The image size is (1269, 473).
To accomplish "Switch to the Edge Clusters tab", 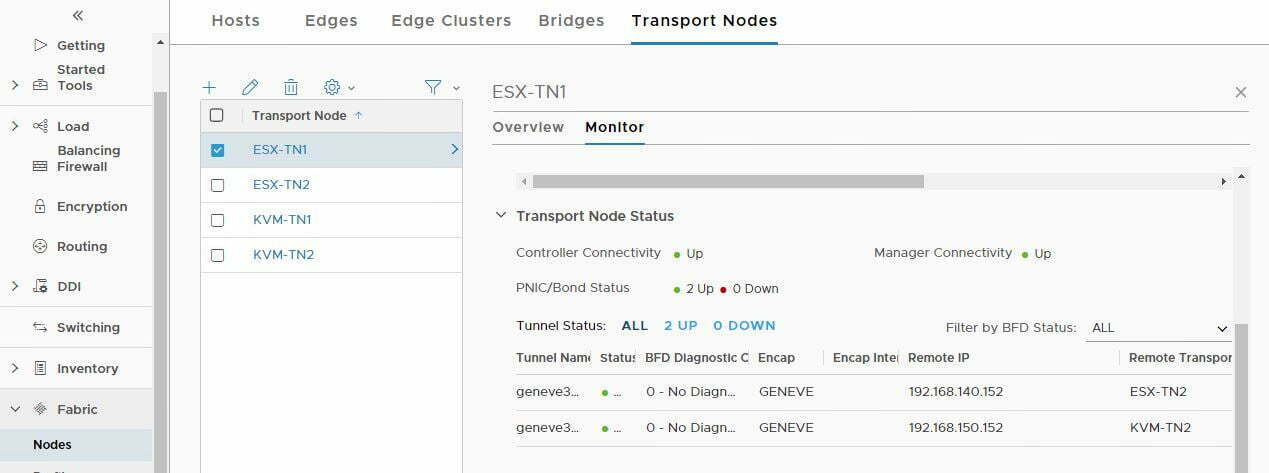I will 451,20.
